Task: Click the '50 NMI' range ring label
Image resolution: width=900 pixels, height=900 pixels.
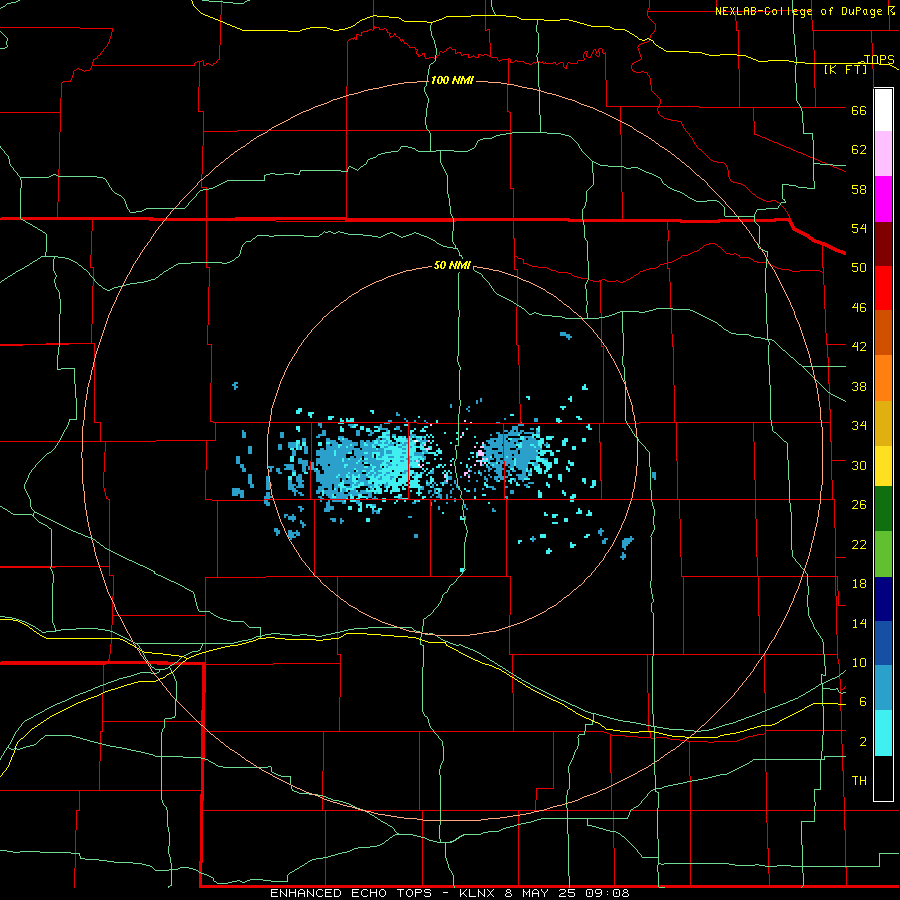Action: point(452,265)
